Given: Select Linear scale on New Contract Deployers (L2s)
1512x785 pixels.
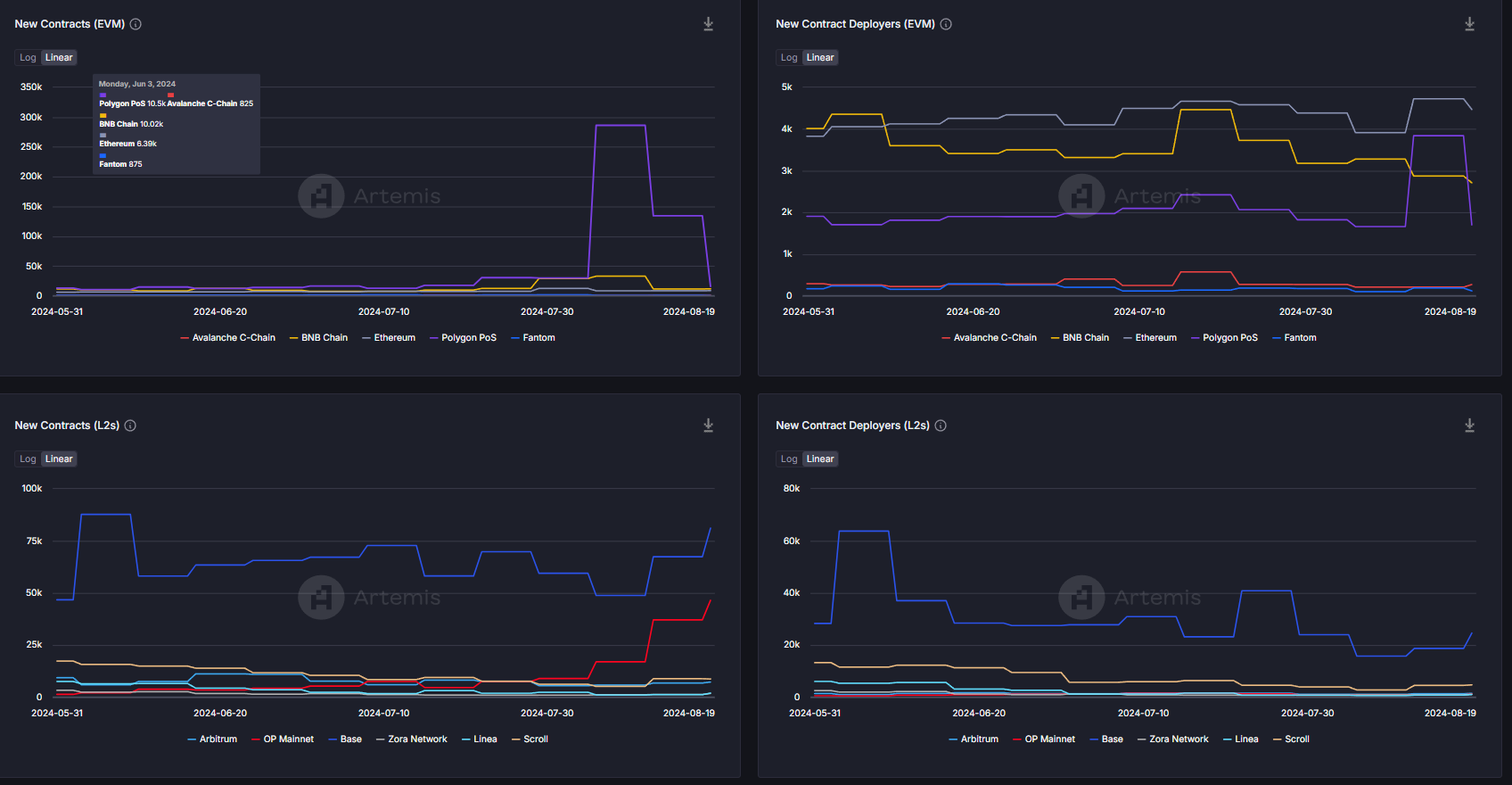Looking at the screenshot, I should pyautogui.click(x=820, y=459).
